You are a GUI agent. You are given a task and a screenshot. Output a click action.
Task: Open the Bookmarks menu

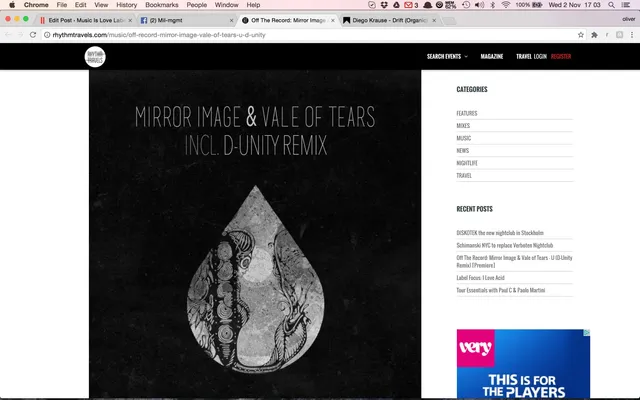(x=162, y=5)
